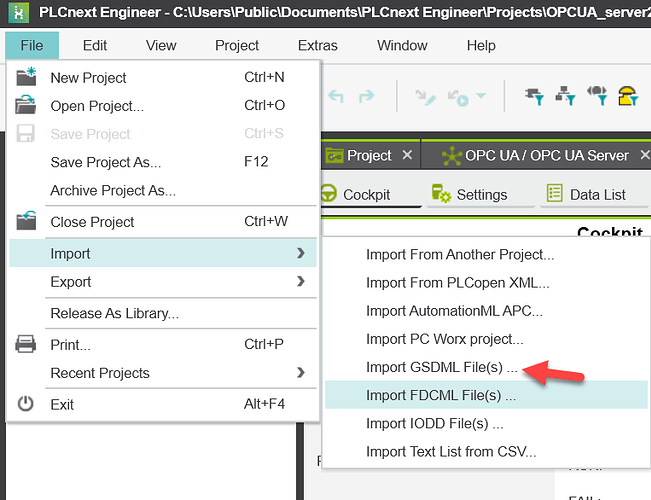Select Save Project As... entry

click(163, 162)
